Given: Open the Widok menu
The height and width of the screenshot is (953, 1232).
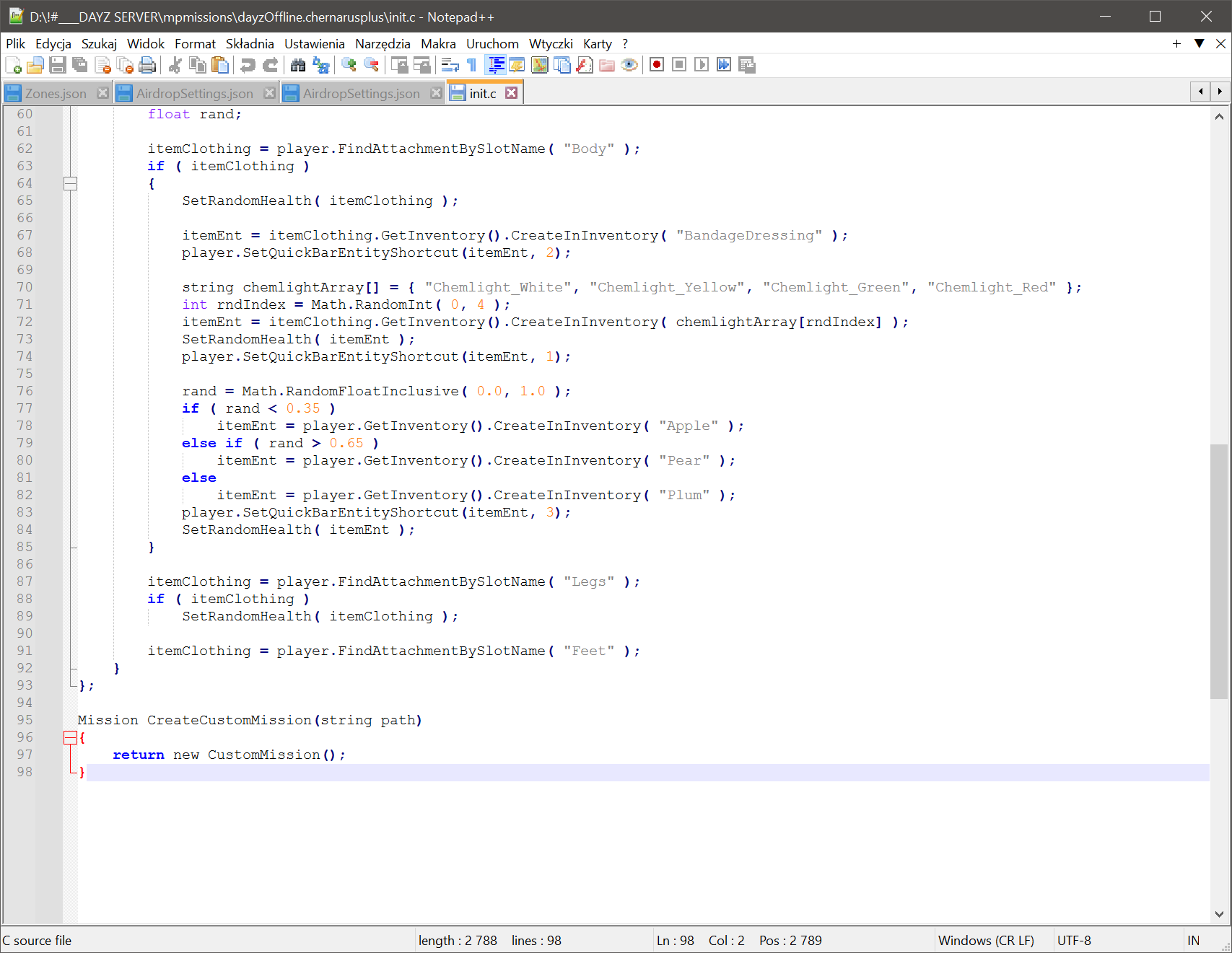Looking at the screenshot, I should 146,44.
